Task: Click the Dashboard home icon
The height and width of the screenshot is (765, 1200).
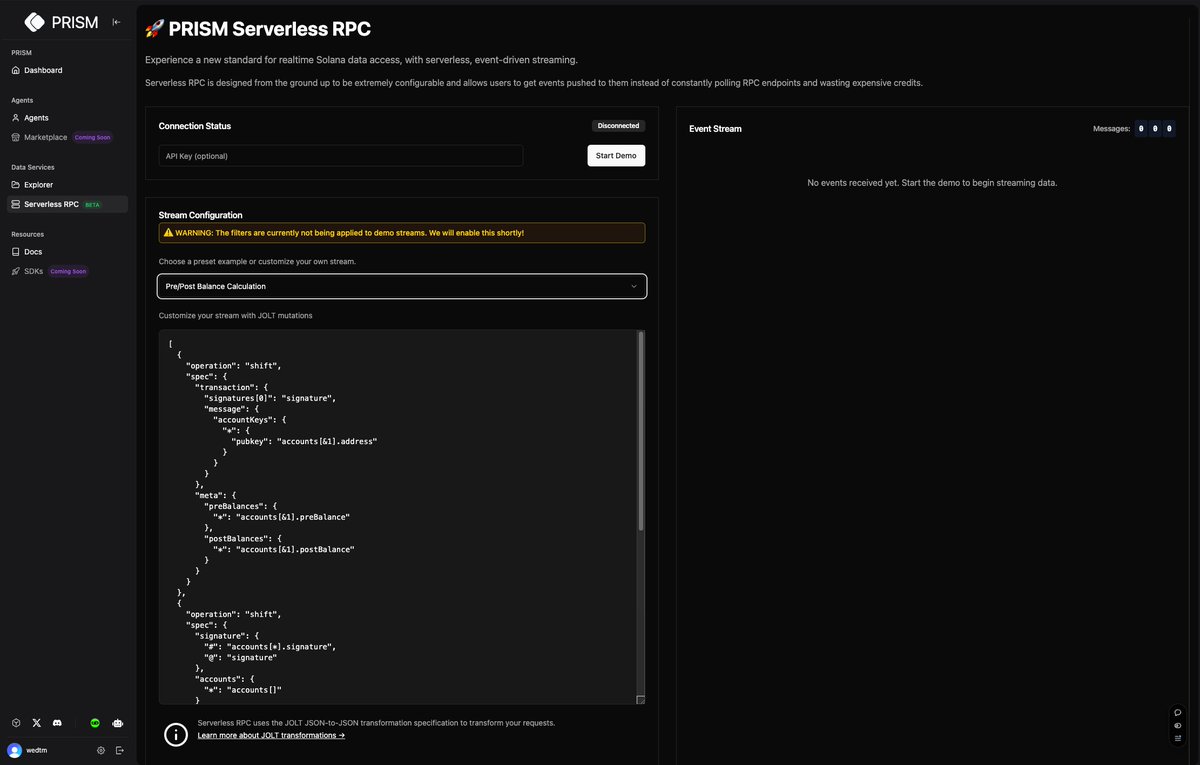Action: [15, 70]
